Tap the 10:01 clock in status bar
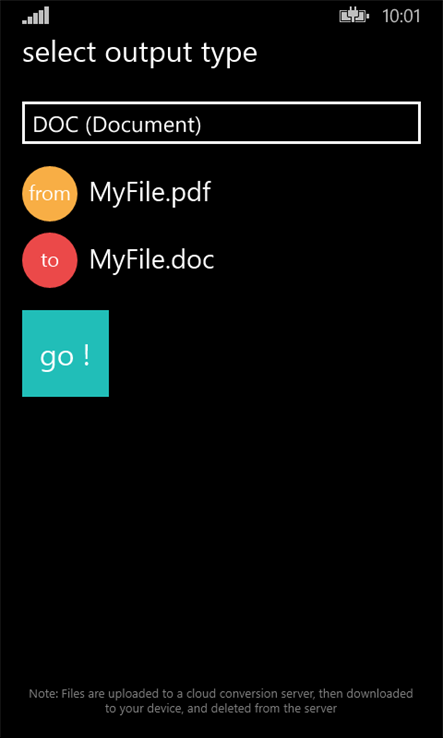 click(x=401, y=16)
